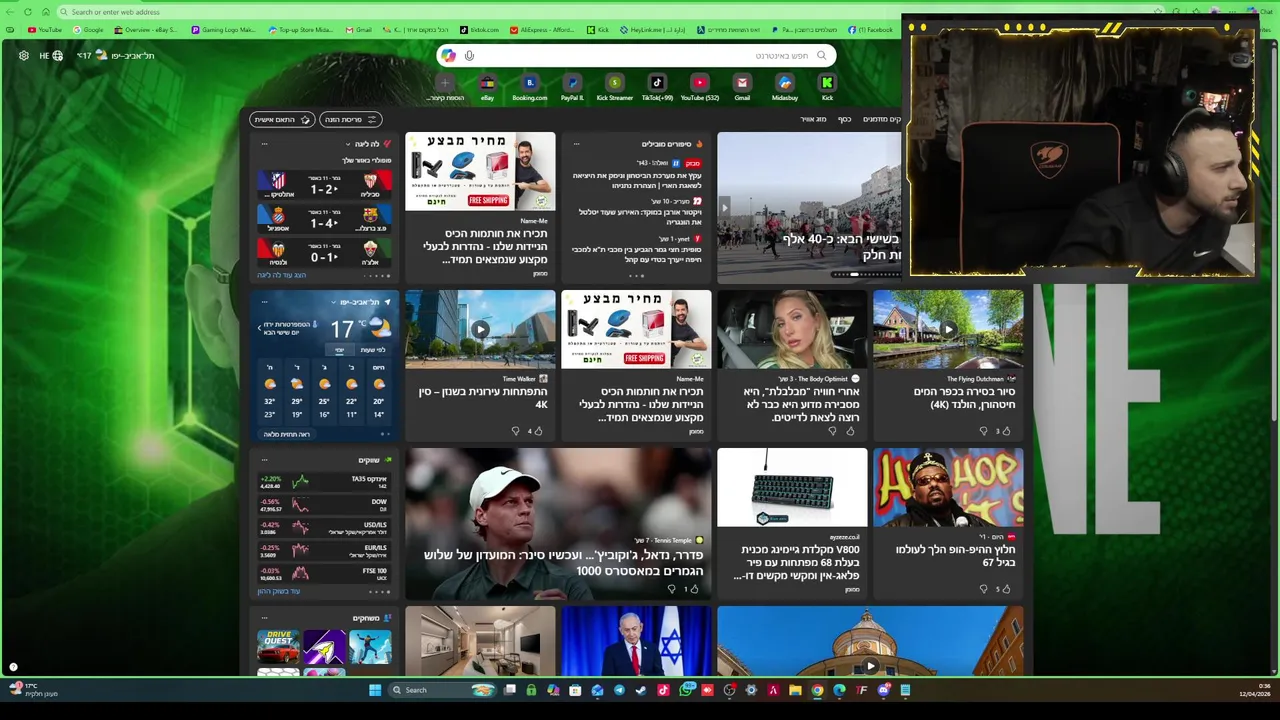Viewport: 1280px width, 720px height.
Task: Open the TikTok quick link tile
Action: tap(657, 87)
